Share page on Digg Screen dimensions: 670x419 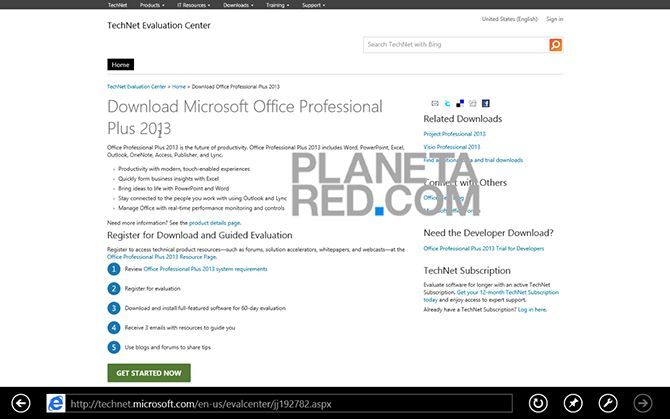click(473, 103)
